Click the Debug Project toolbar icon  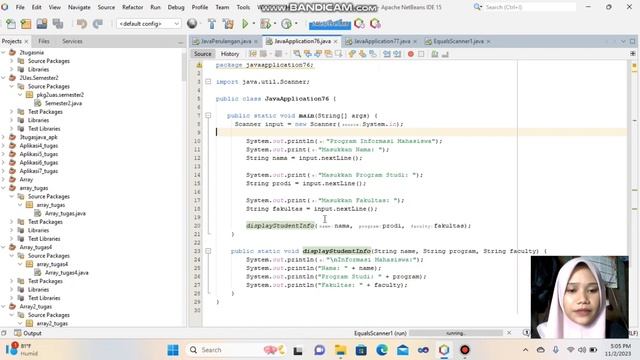(265, 24)
